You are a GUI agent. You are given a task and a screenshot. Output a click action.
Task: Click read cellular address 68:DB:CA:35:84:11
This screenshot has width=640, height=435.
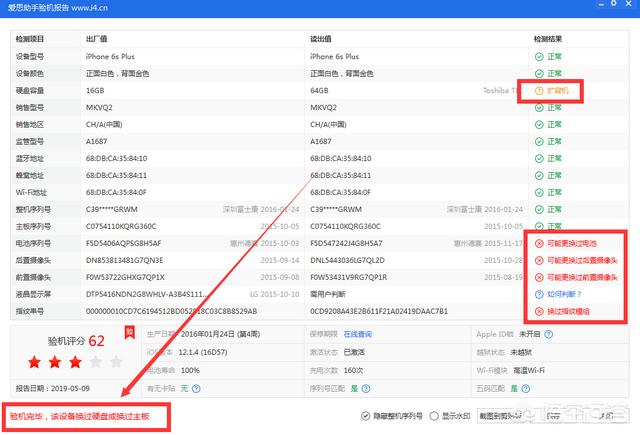click(x=340, y=175)
